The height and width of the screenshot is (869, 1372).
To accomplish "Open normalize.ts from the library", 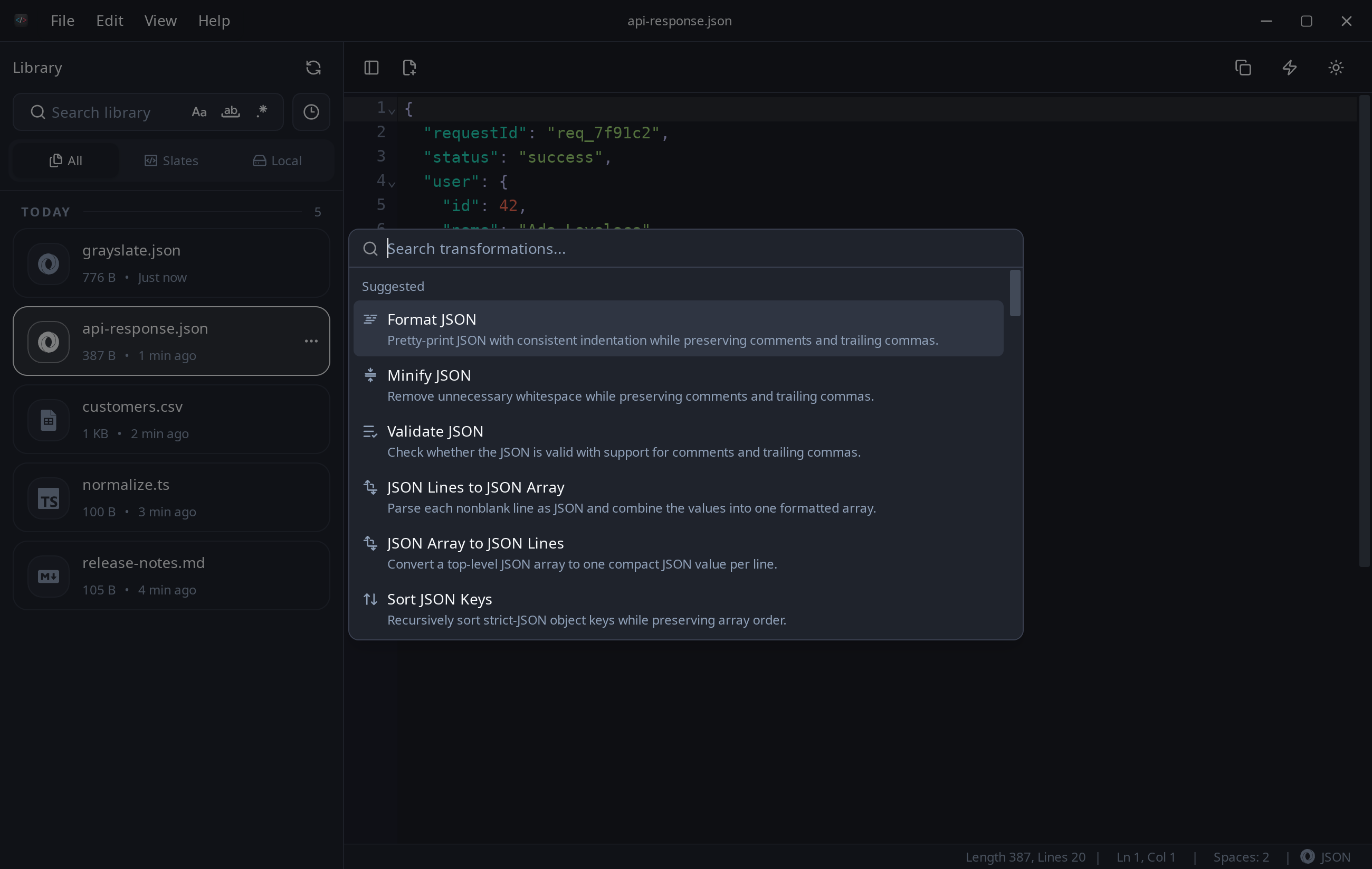I will [171, 498].
